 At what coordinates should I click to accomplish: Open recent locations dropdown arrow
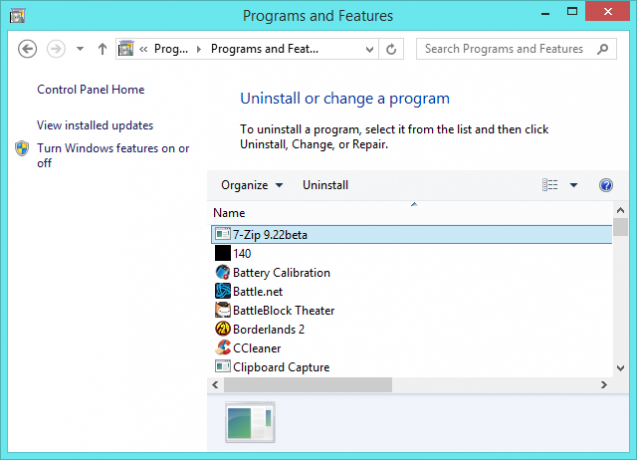pyautogui.click(x=80, y=49)
